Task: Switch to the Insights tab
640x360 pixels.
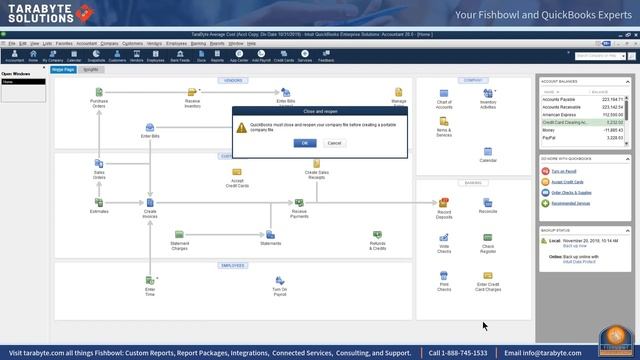Action: 91,70
